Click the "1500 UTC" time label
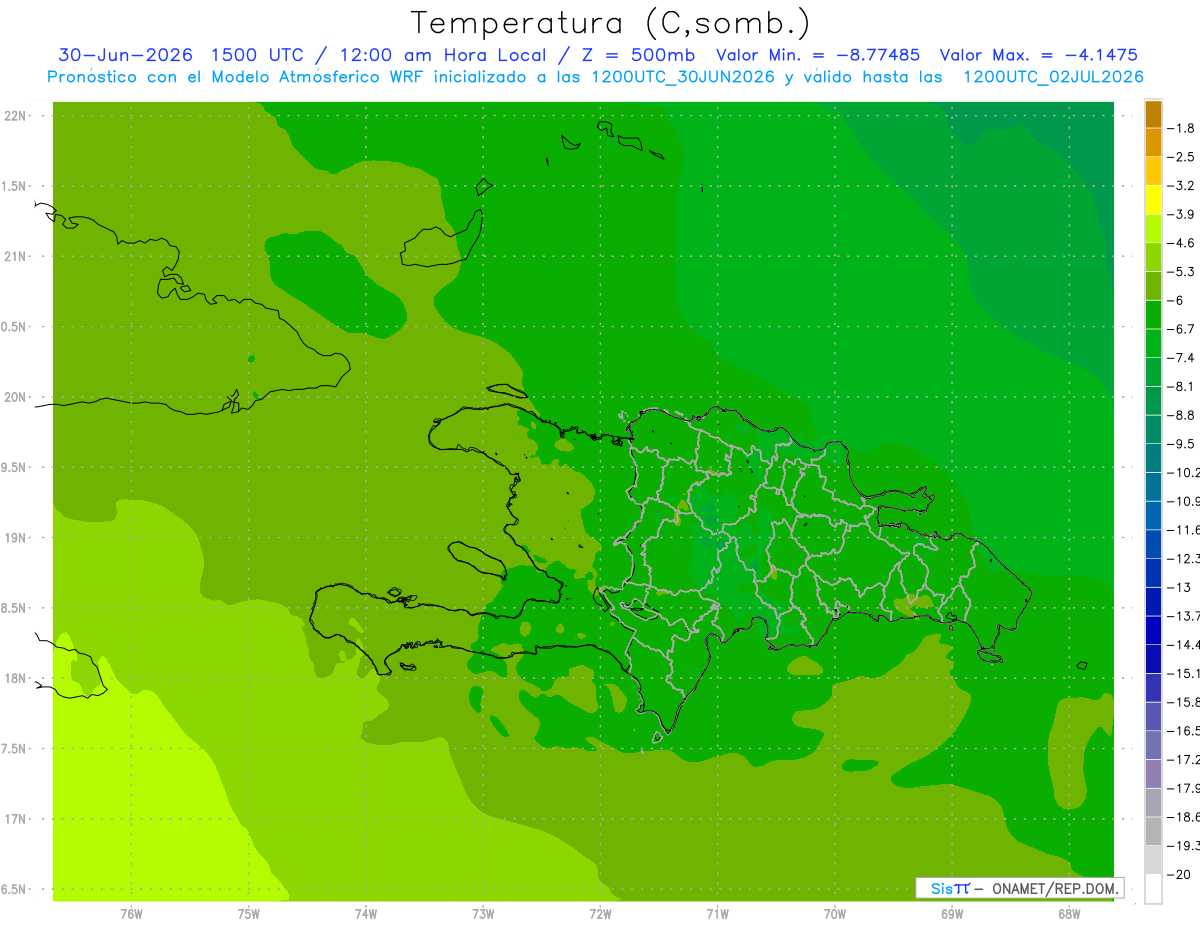1200x927 pixels. tap(258, 55)
